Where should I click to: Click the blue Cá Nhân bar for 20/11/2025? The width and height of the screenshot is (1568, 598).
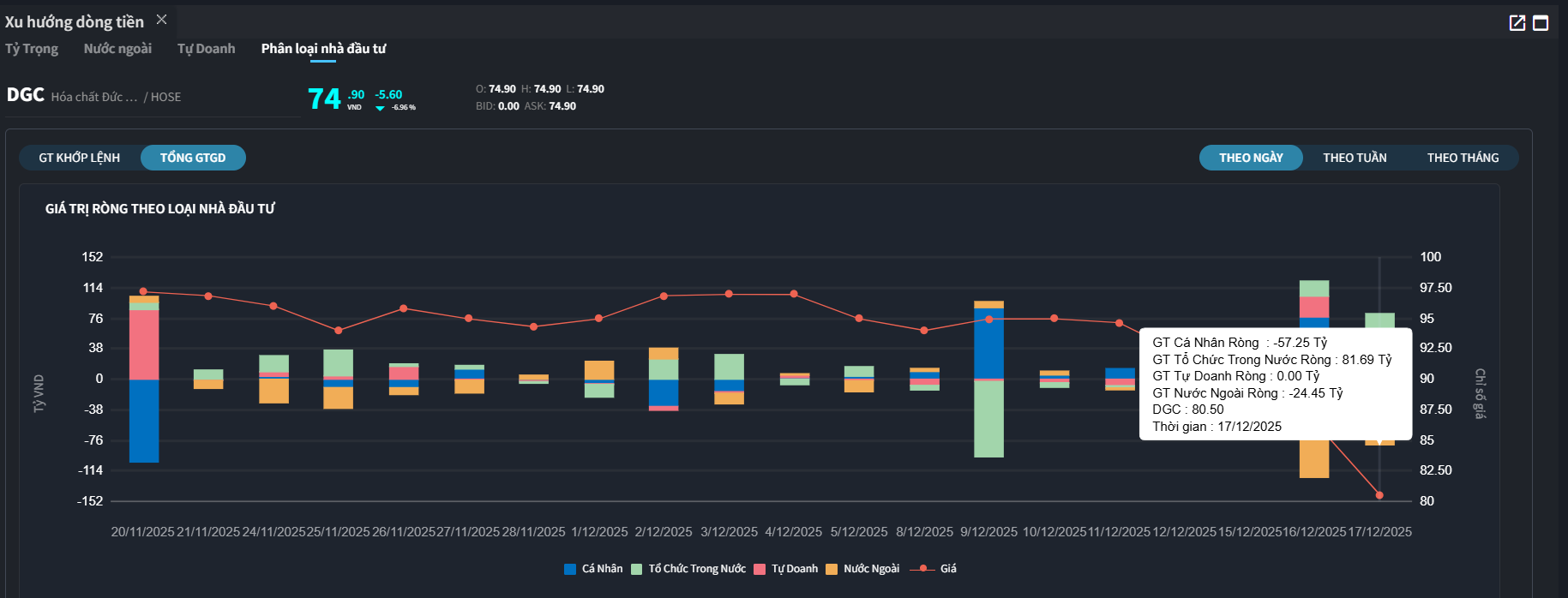pos(144,421)
